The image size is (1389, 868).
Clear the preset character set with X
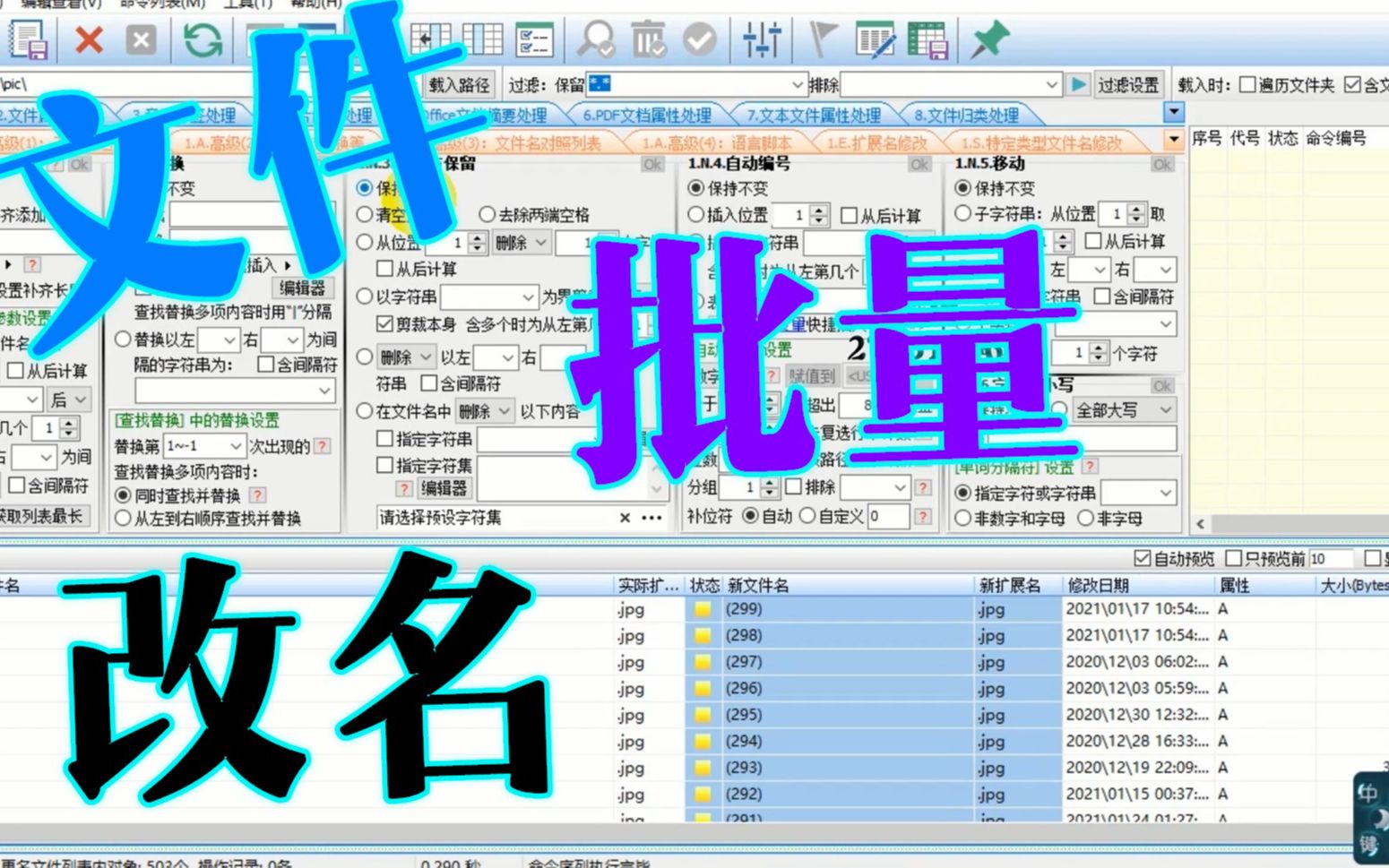click(625, 518)
